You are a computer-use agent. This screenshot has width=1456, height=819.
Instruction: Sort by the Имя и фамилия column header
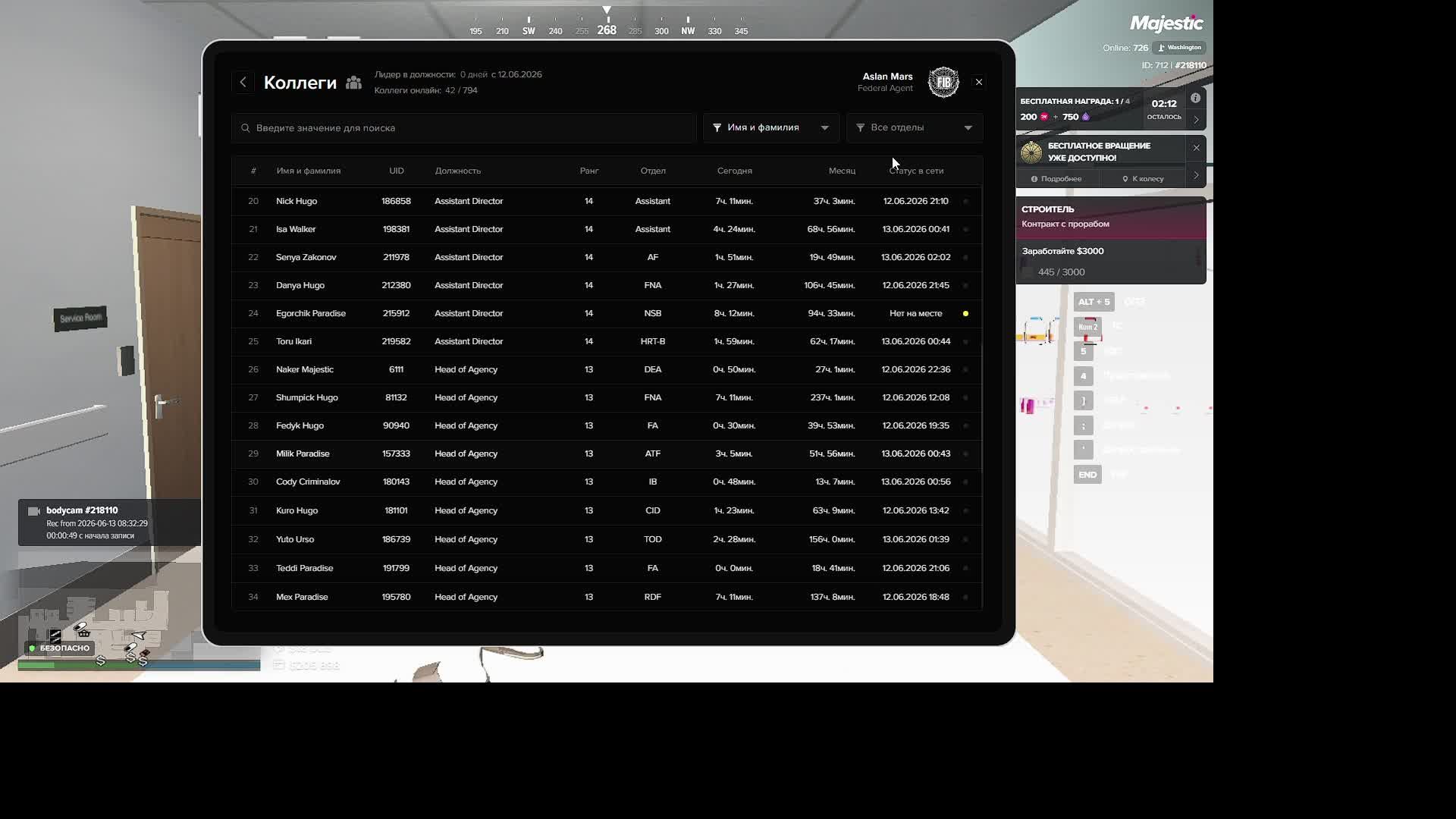(309, 171)
